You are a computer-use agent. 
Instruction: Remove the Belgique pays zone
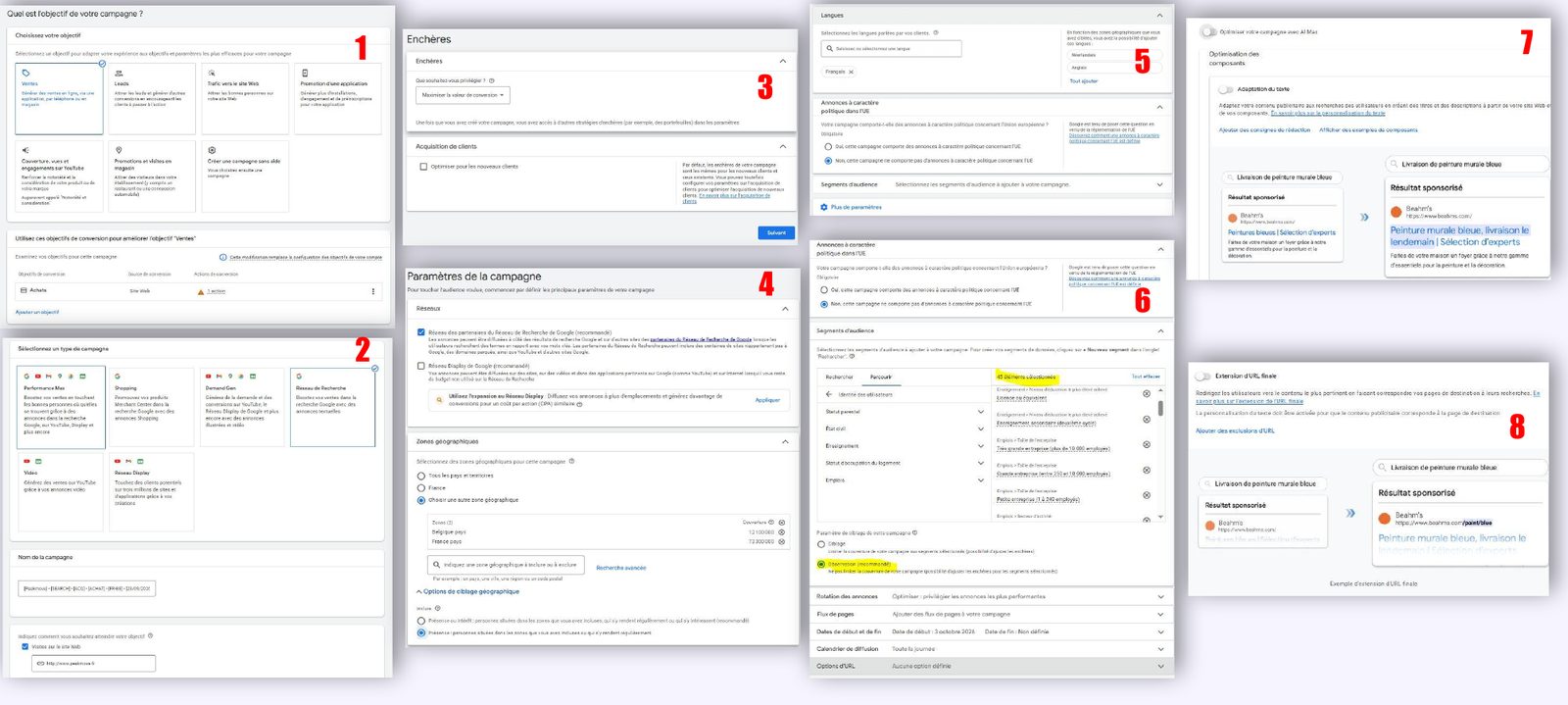(x=781, y=532)
